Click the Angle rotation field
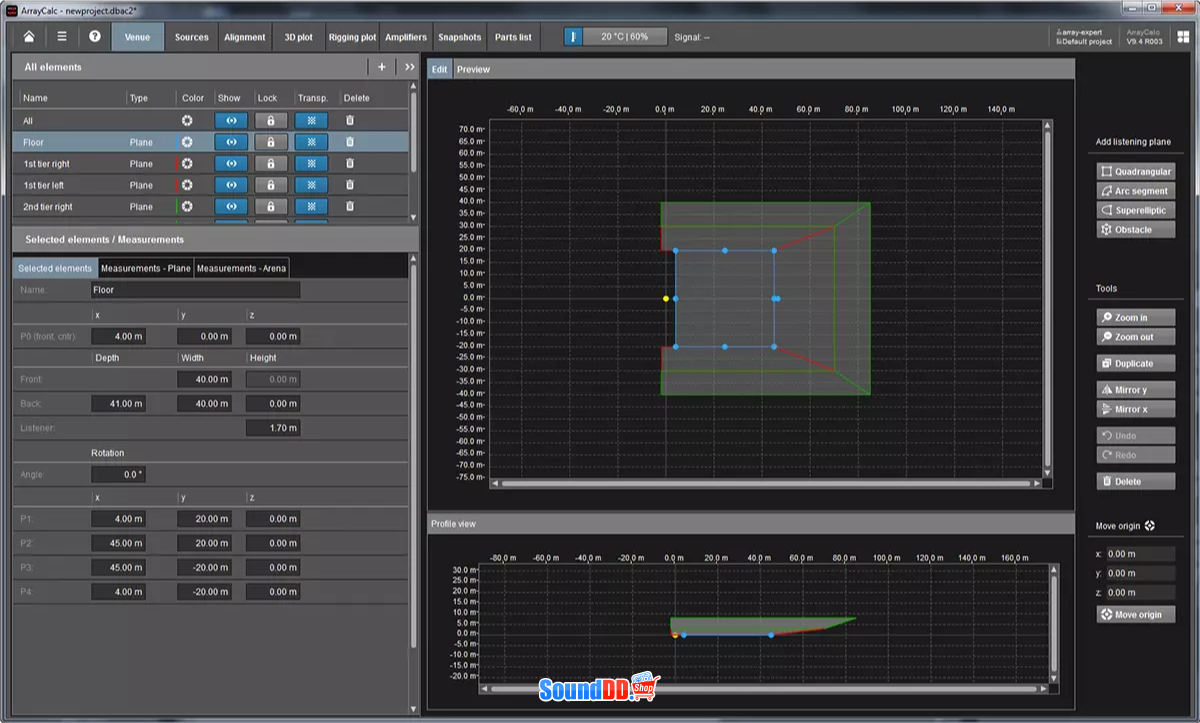This screenshot has width=1200, height=723. [118, 475]
